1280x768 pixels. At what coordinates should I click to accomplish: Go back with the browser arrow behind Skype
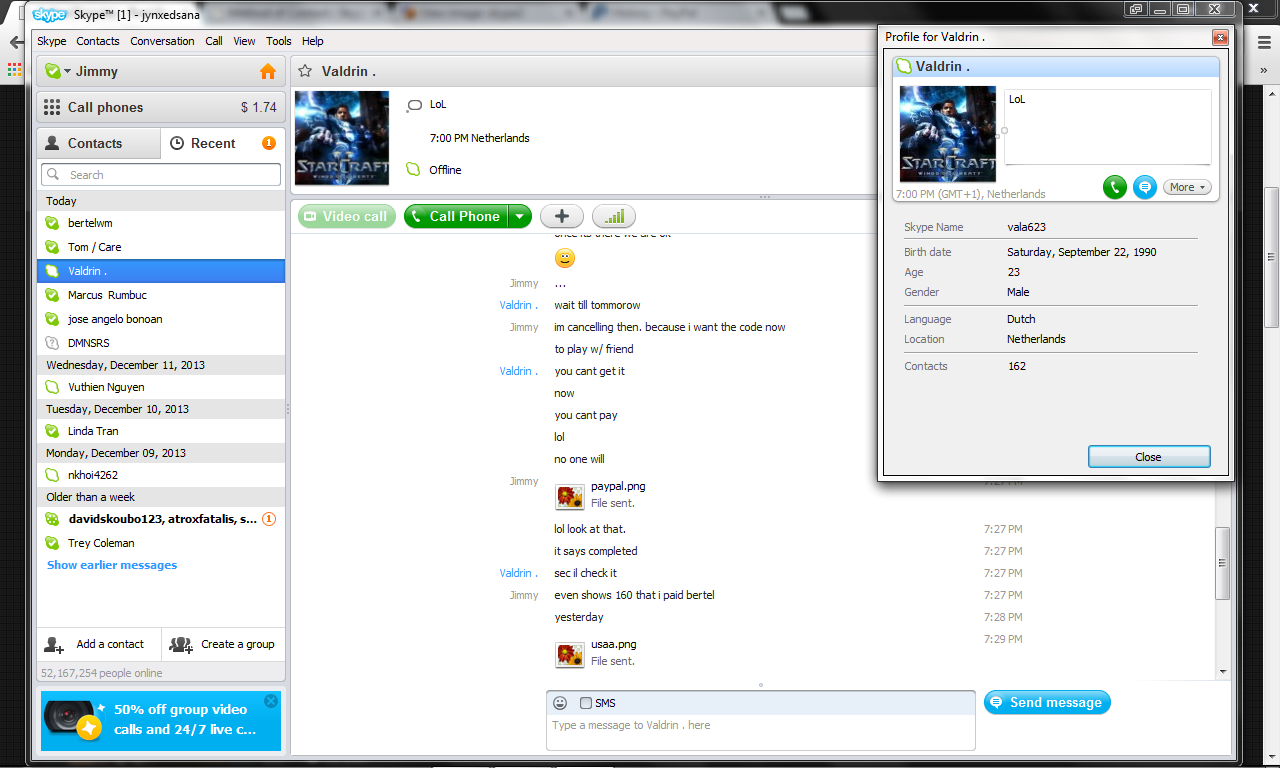[x=15, y=43]
